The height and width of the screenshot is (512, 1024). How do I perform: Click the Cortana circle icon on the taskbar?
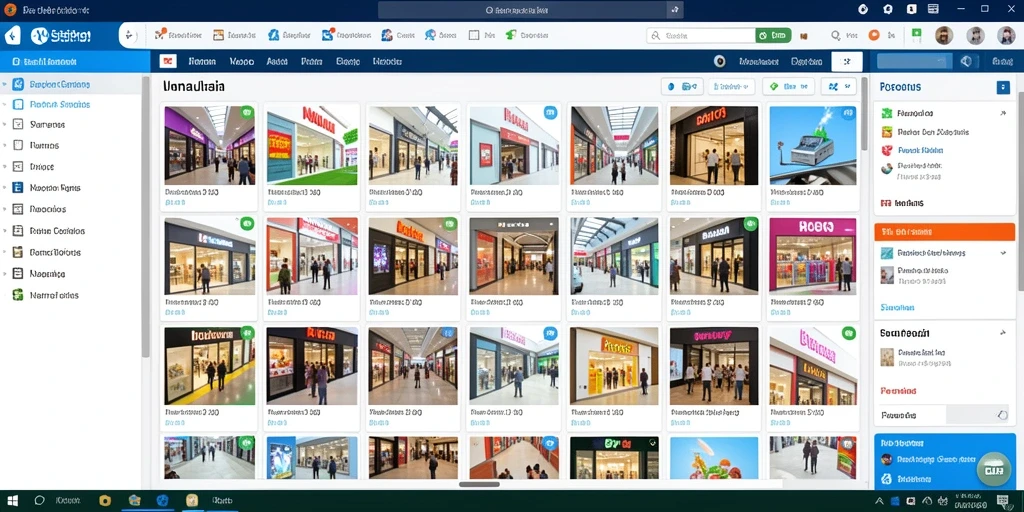coord(39,500)
